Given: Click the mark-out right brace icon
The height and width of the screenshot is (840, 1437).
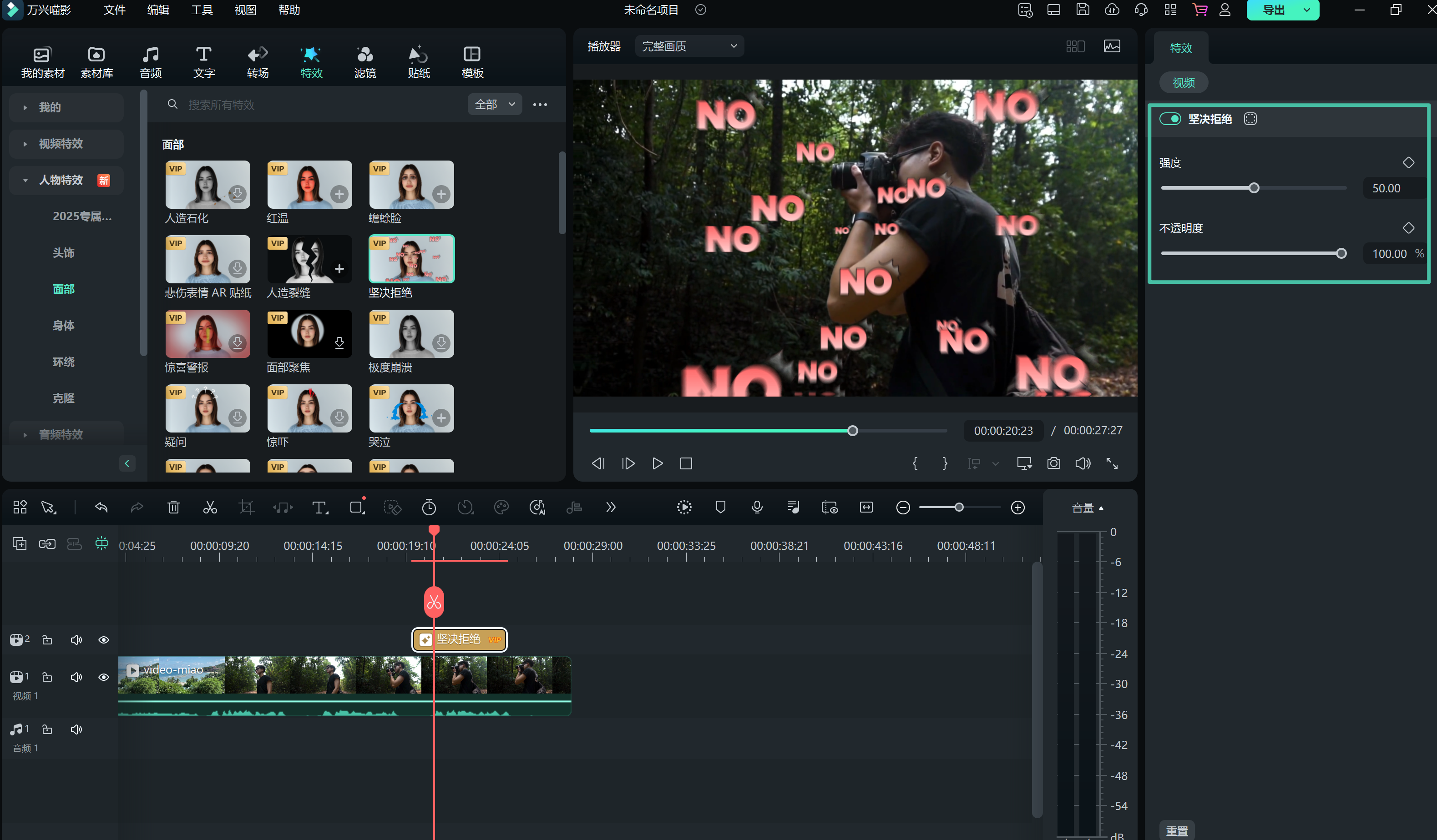Looking at the screenshot, I should point(944,463).
